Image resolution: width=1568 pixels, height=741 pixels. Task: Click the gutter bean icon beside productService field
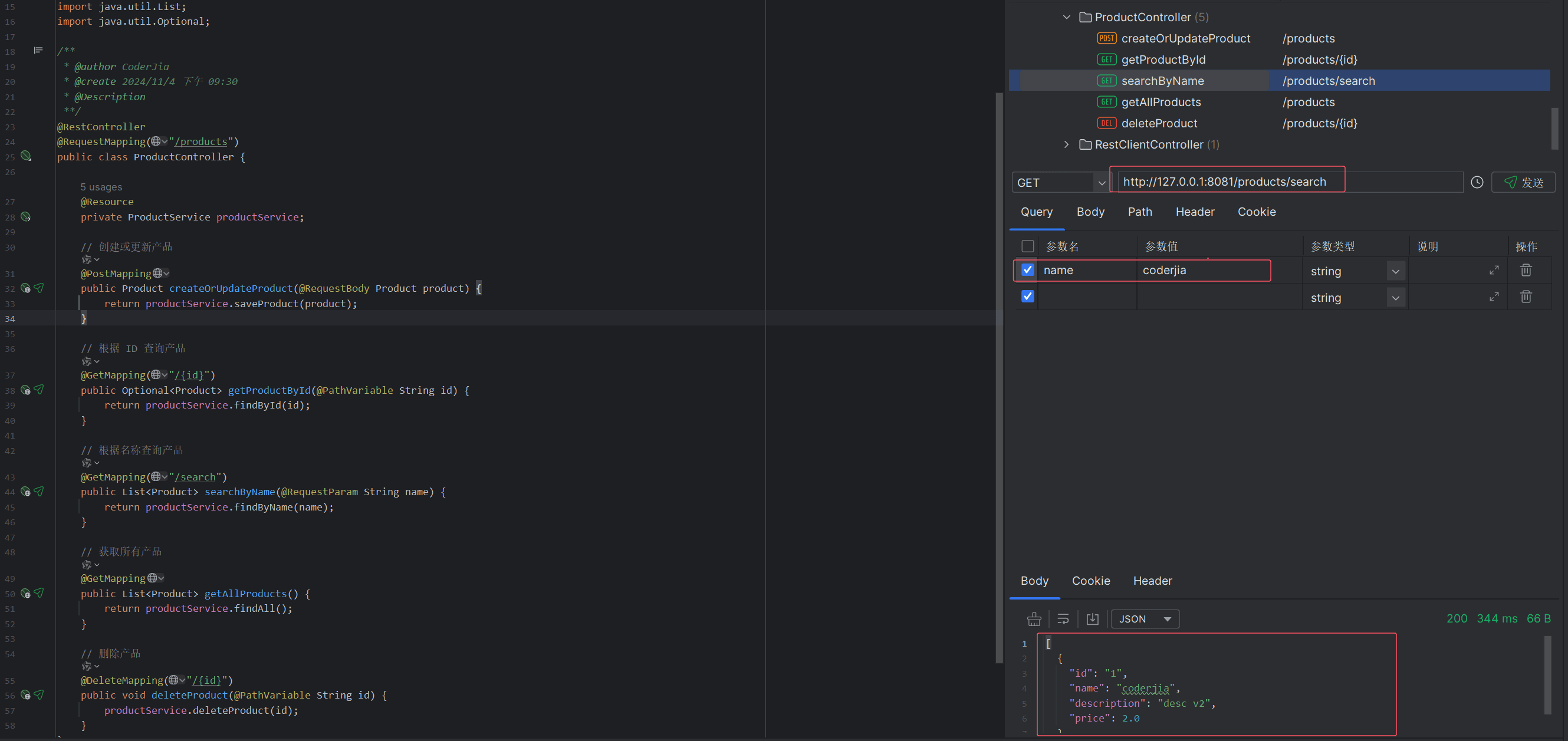[25, 216]
